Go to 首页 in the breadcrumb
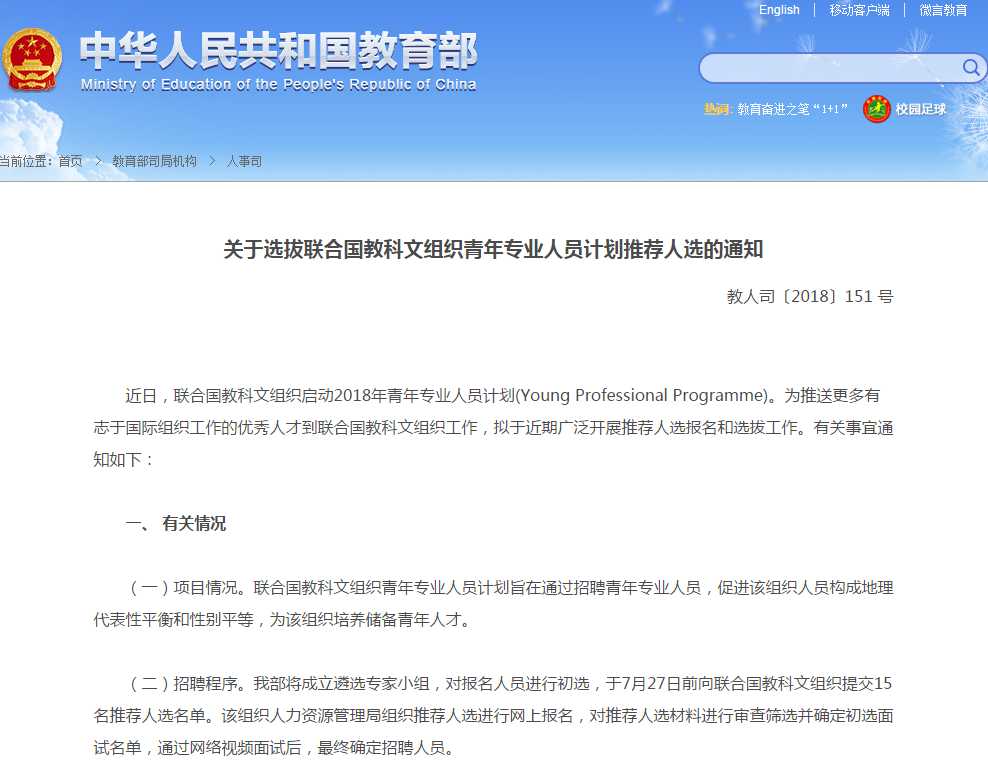Viewport: 988px width, 772px height. click(70, 161)
